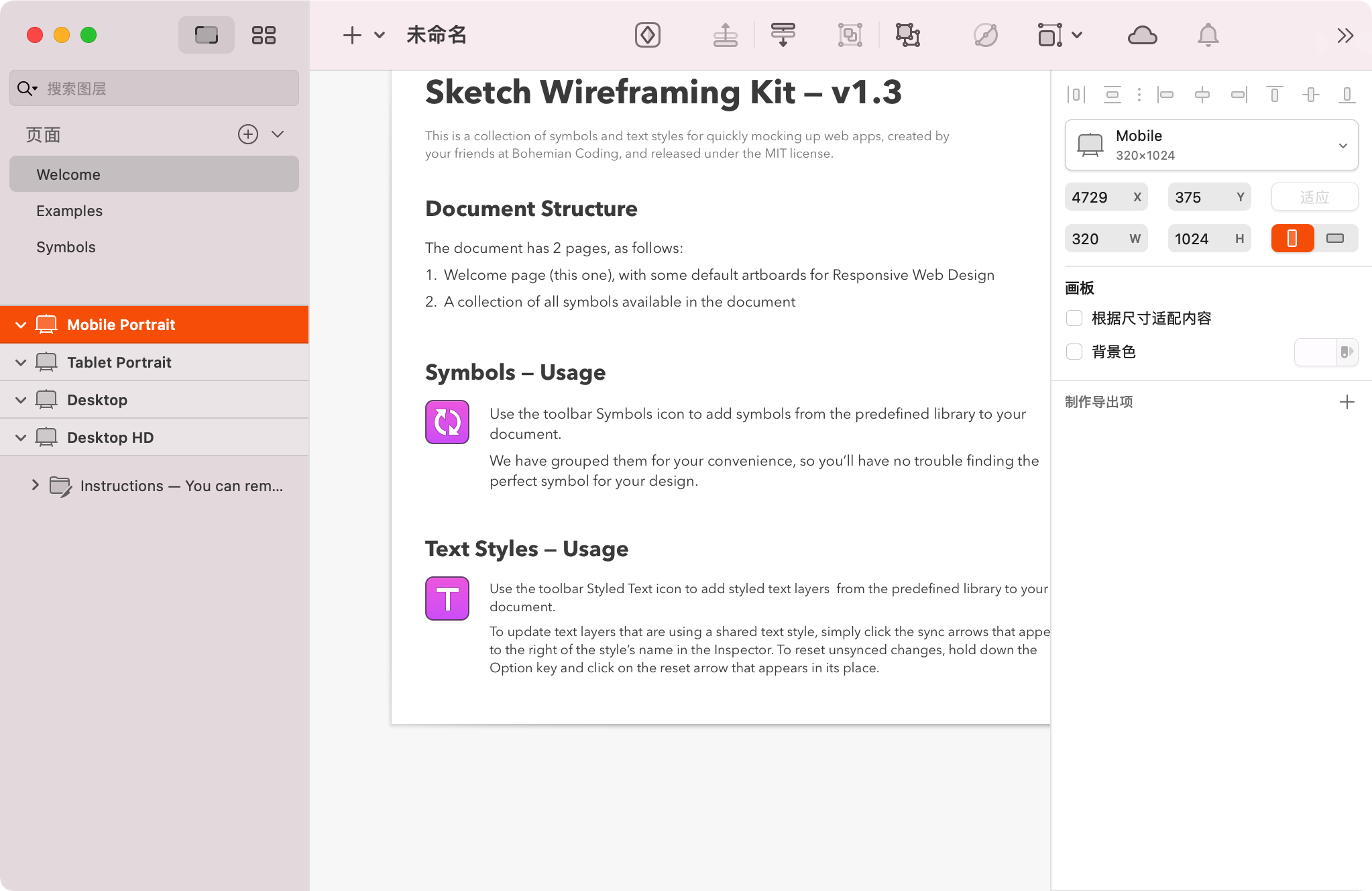Select the Examples page
This screenshot has width=1372, height=891.
pyautogui.click(x=154, y=211)
